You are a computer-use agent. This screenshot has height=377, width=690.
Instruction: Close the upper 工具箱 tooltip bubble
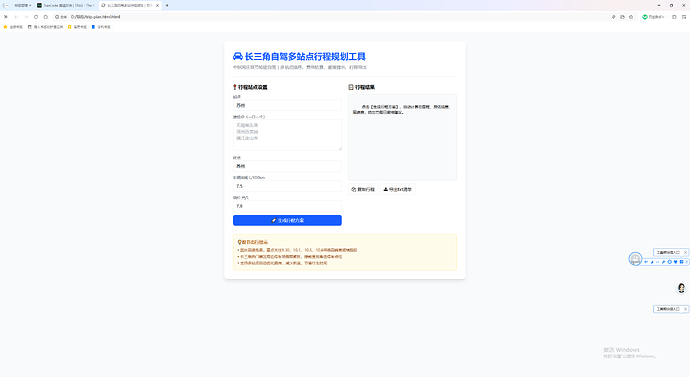[685, 252]
